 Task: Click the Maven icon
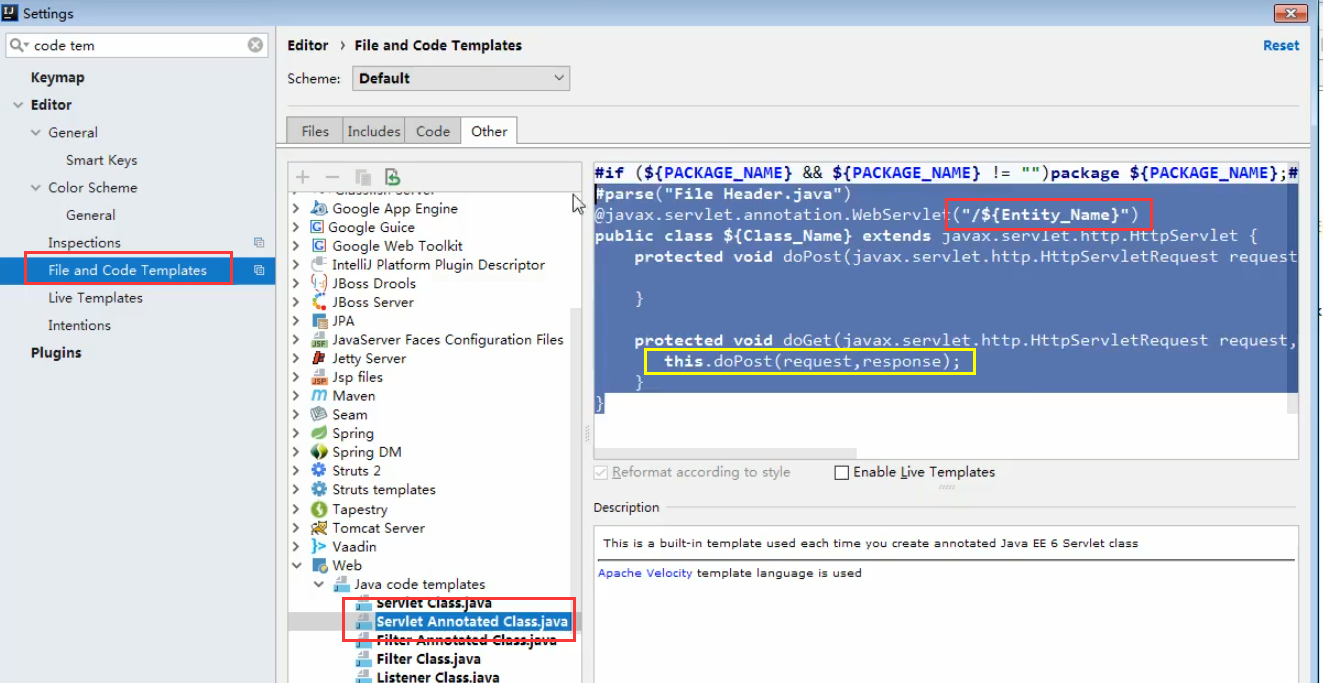point(319,396)
